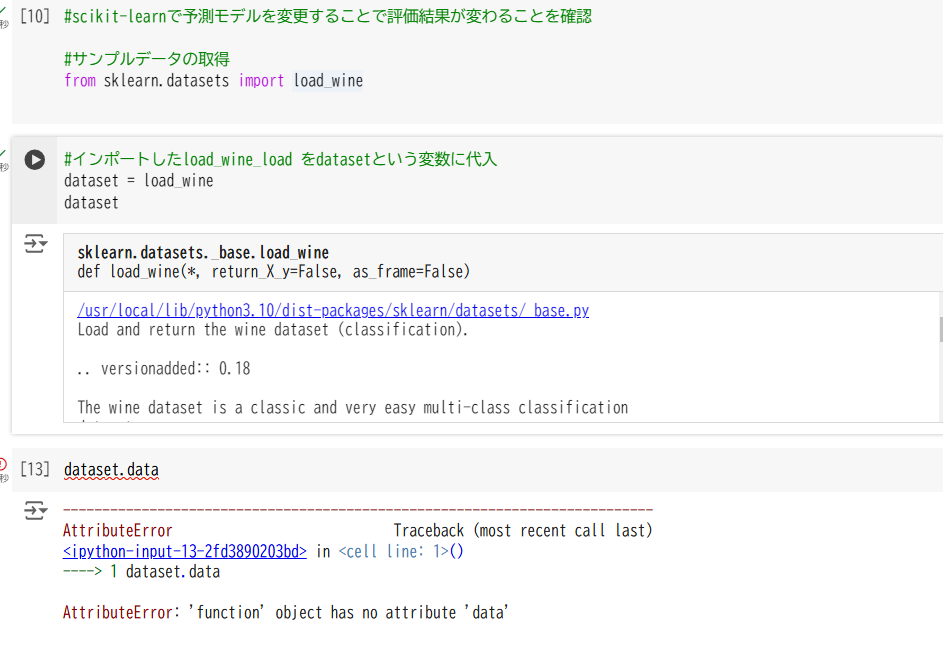Click the red error status icon for cell 13
Image resolution: width=943 pixels, height=646 pixels.
(x=3, y=463)
